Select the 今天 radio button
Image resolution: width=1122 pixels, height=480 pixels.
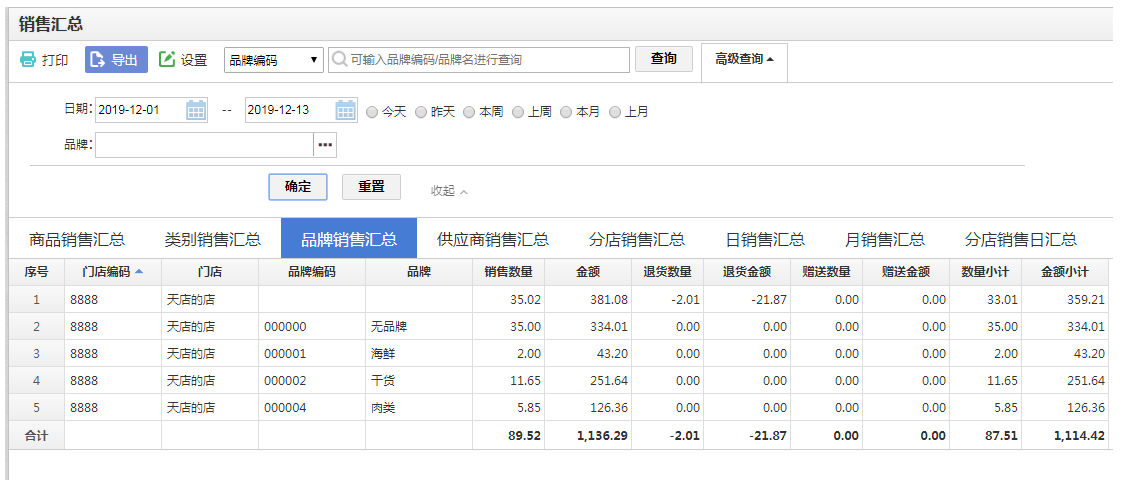(372, 112)
